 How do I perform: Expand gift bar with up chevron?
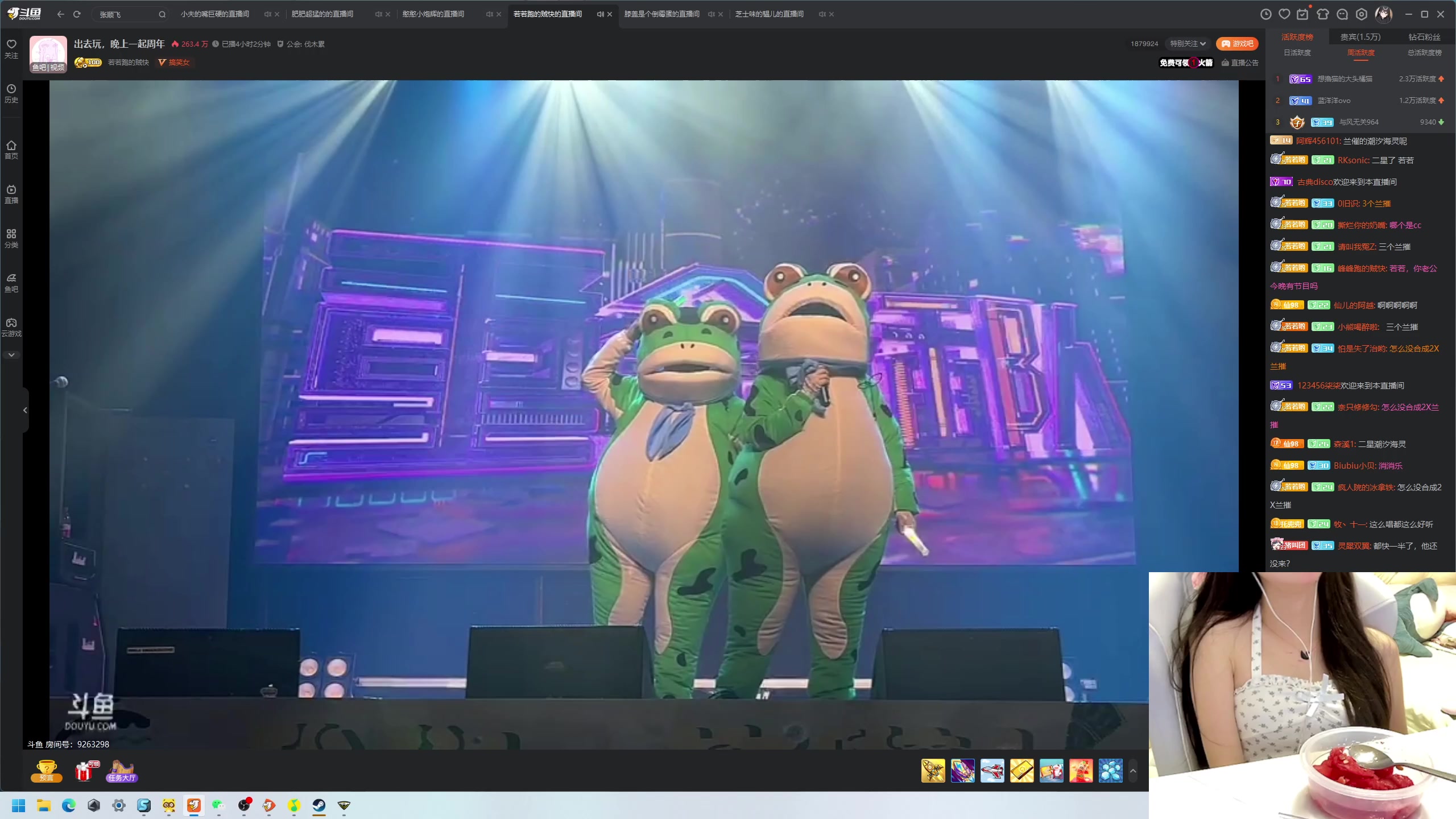point(1133,771)
